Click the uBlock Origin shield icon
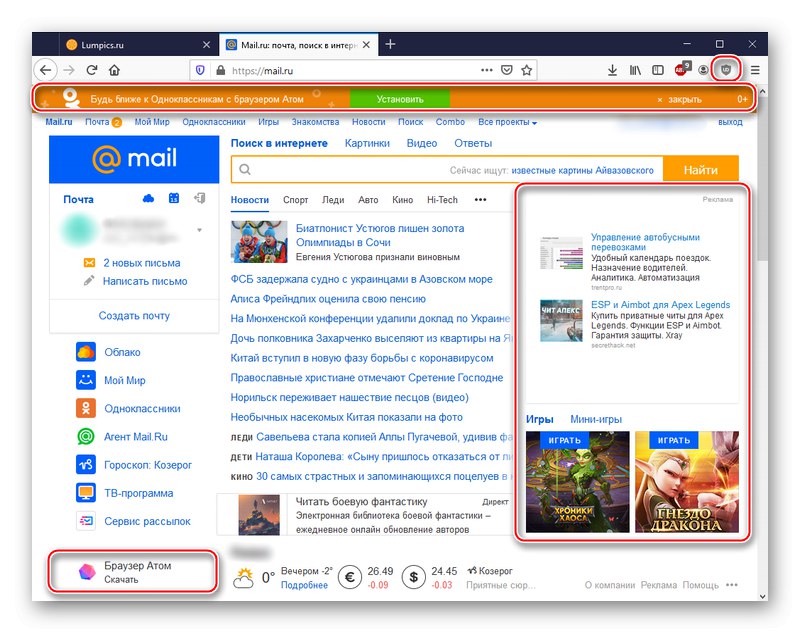800x633 pixels. (x=726, y=70)
